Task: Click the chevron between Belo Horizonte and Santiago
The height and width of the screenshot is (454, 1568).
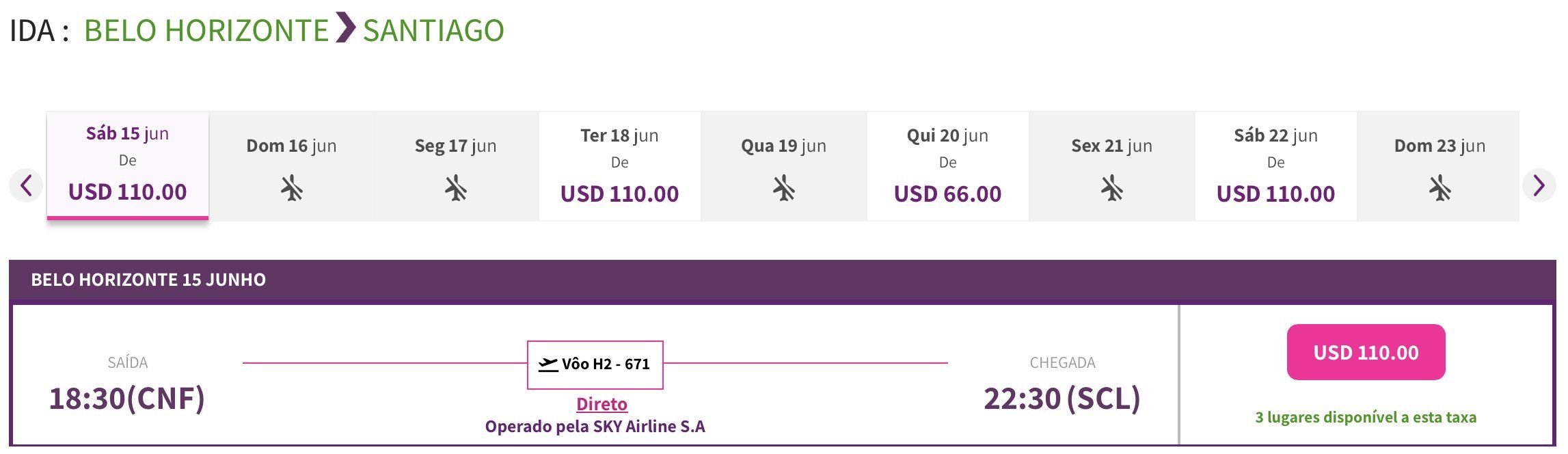Action: pyautogui.click(x=345, y=28)
